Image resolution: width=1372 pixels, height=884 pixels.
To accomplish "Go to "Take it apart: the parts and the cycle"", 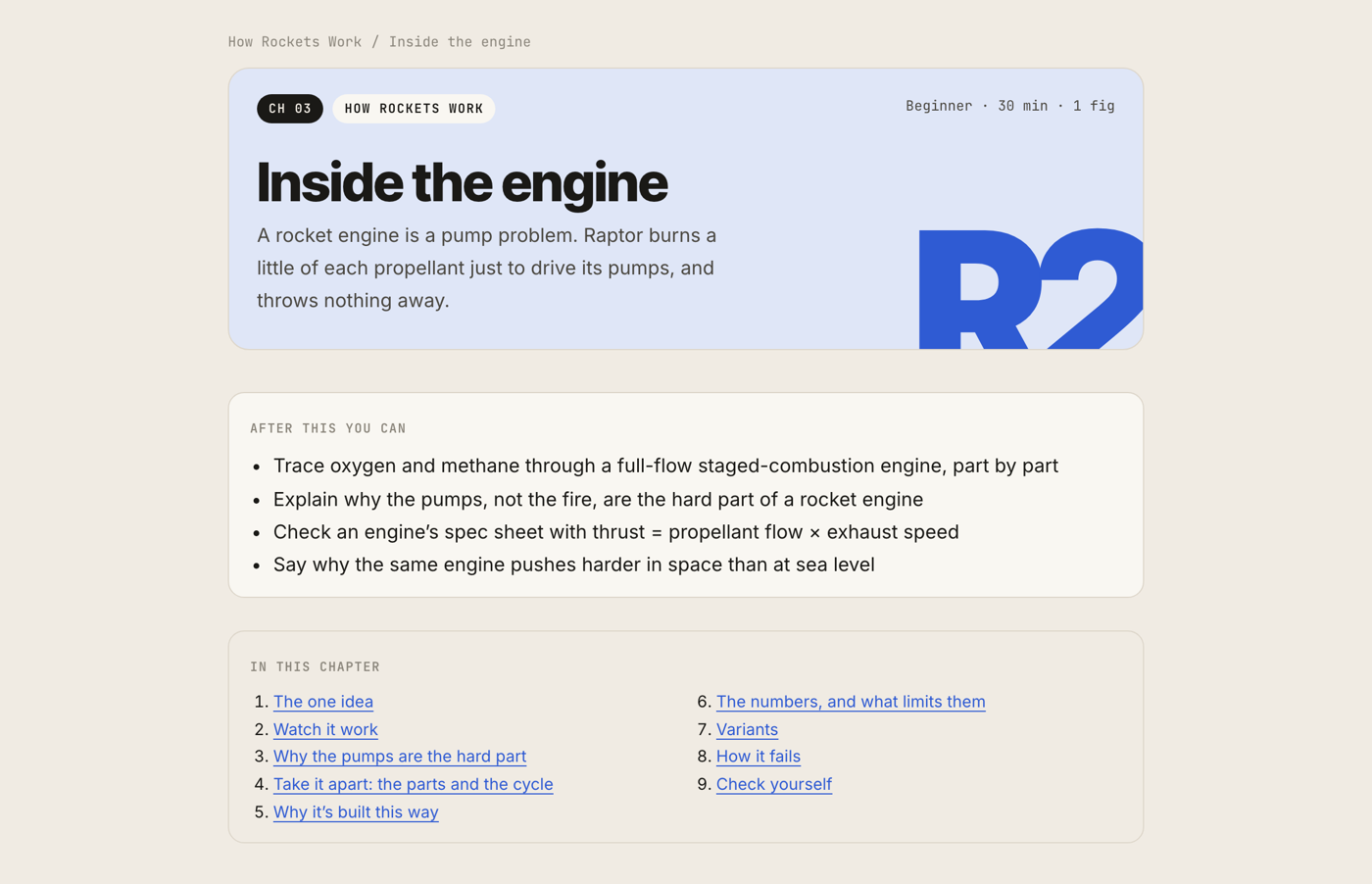I will coord(414,784).
